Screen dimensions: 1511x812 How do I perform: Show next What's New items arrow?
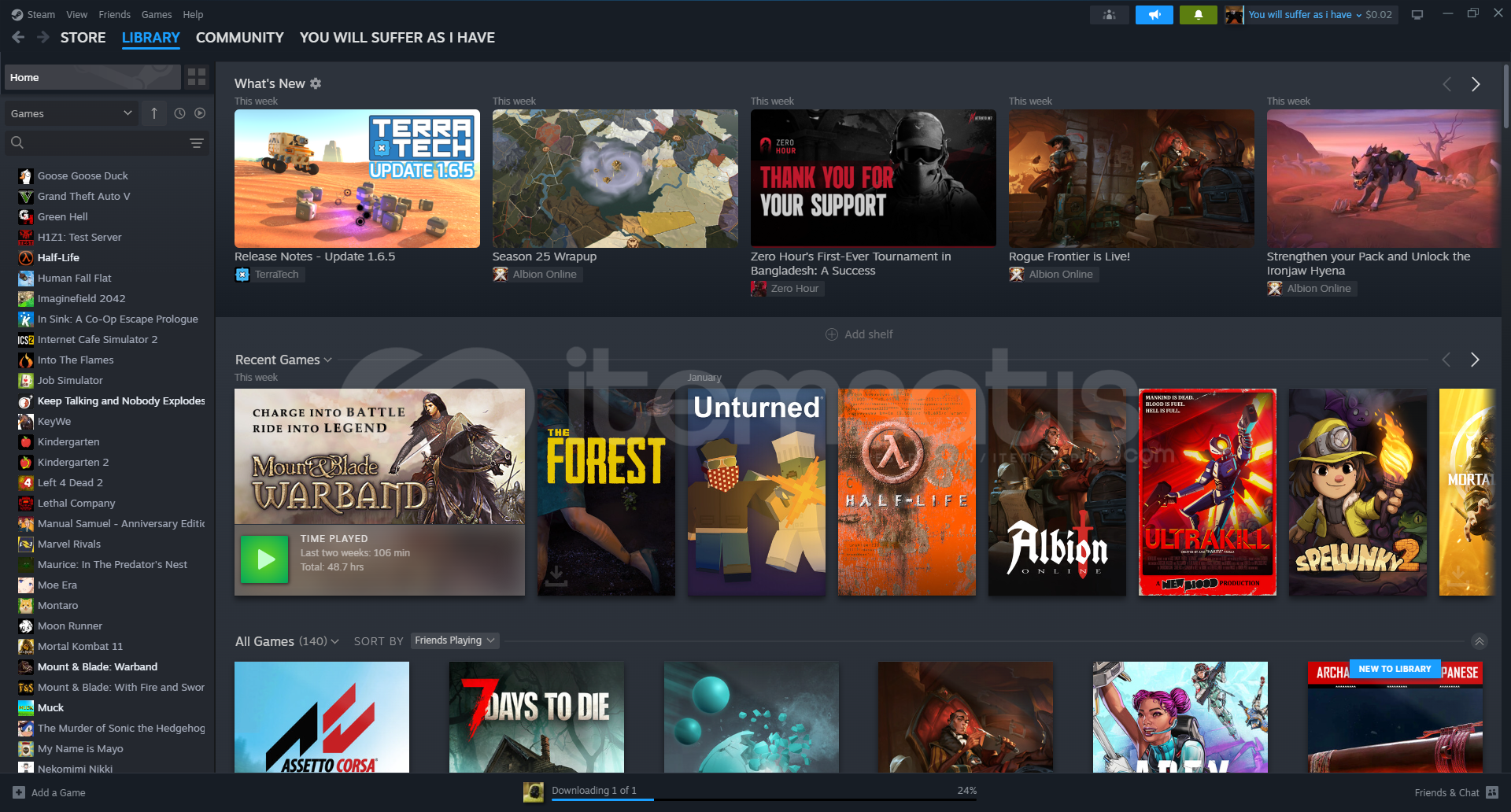1476,84
